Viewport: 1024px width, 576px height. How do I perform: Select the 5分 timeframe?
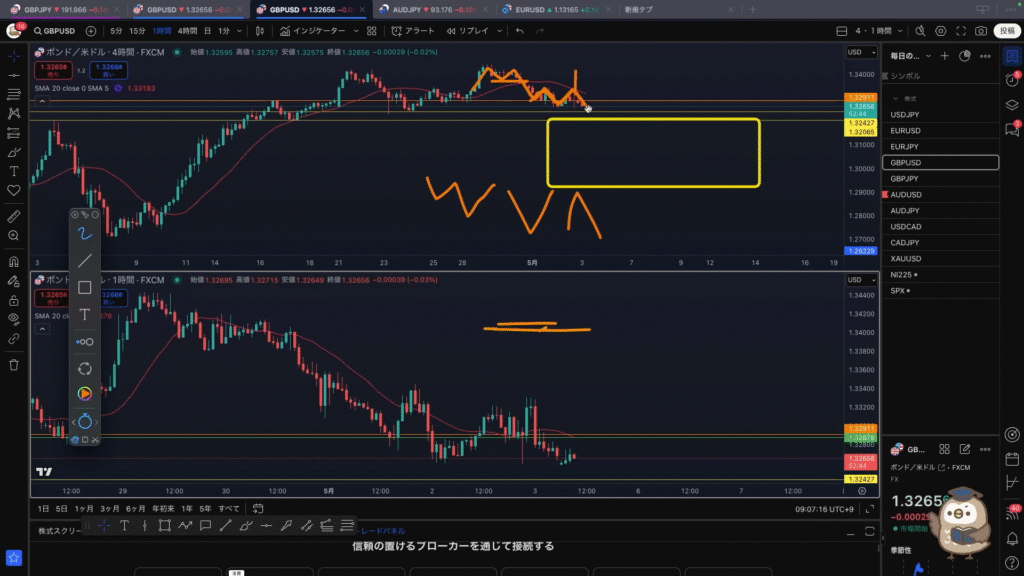point(116,31)
